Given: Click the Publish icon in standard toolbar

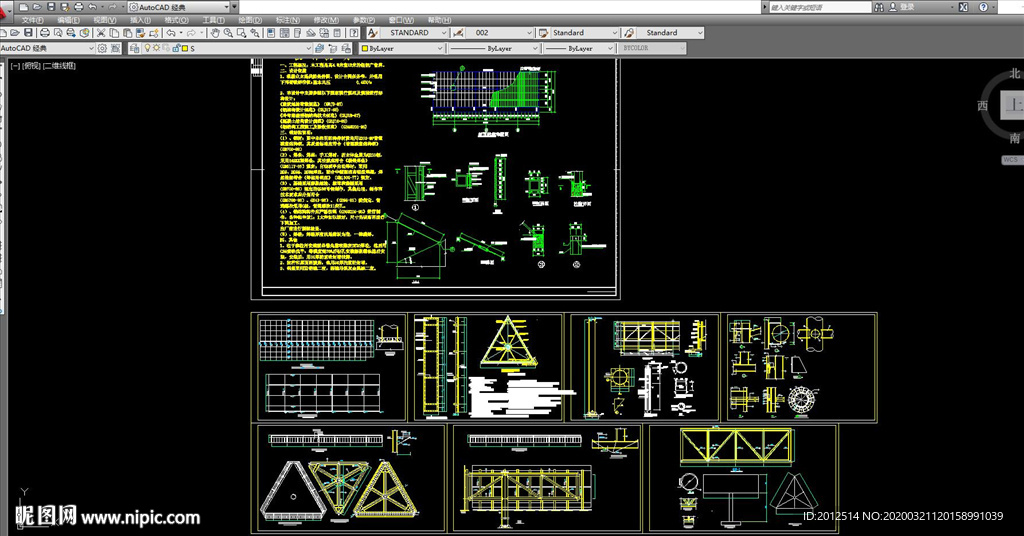Looking at the screenshot, I should click(x=71, y=33).
